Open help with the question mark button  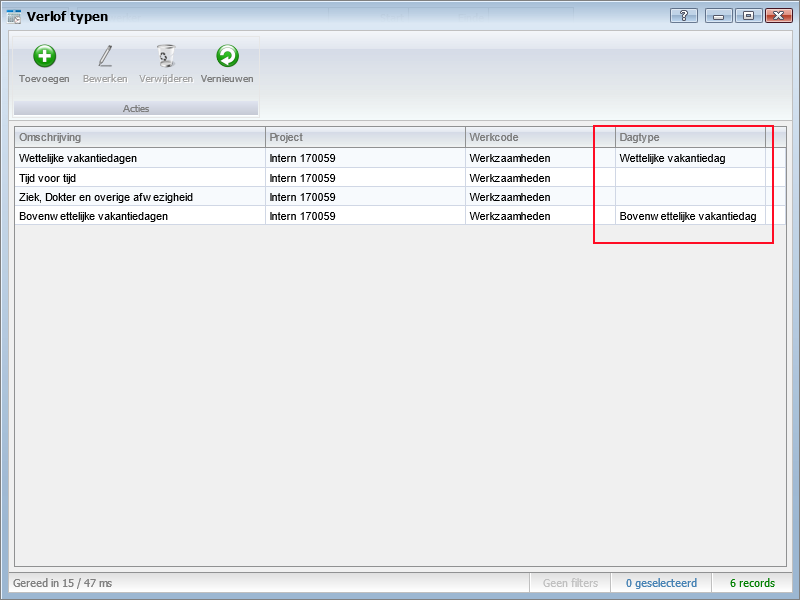coord(684,16)
